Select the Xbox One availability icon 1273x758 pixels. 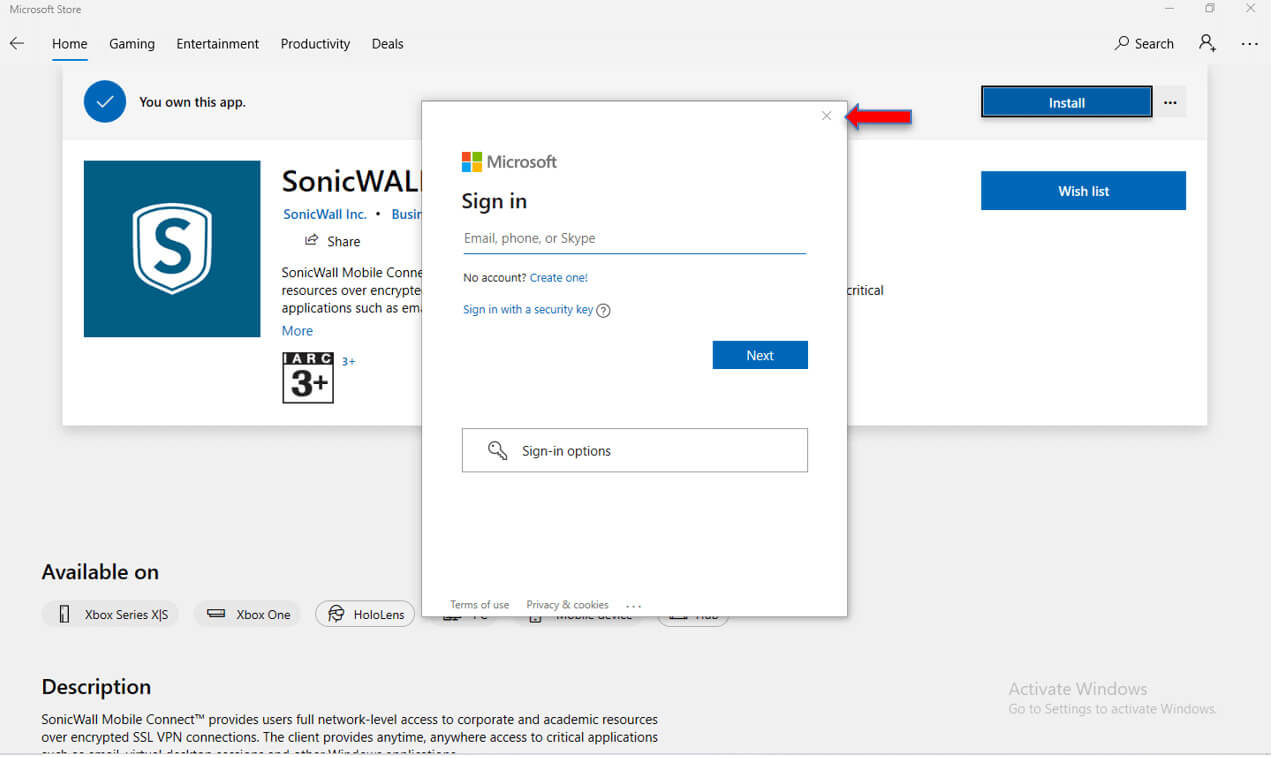coord(247,614)
